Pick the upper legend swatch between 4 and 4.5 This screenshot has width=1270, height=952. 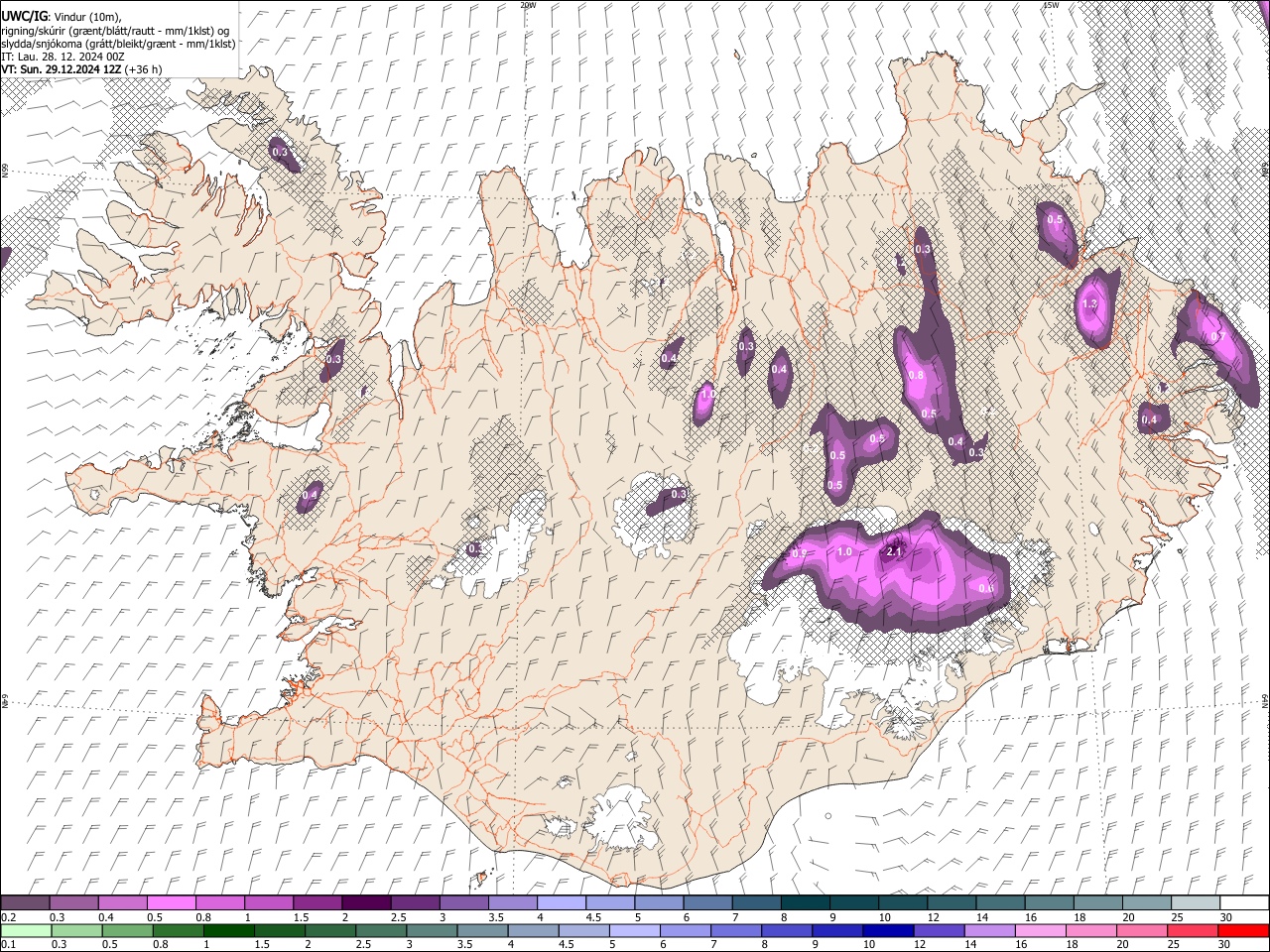[562, 902]
